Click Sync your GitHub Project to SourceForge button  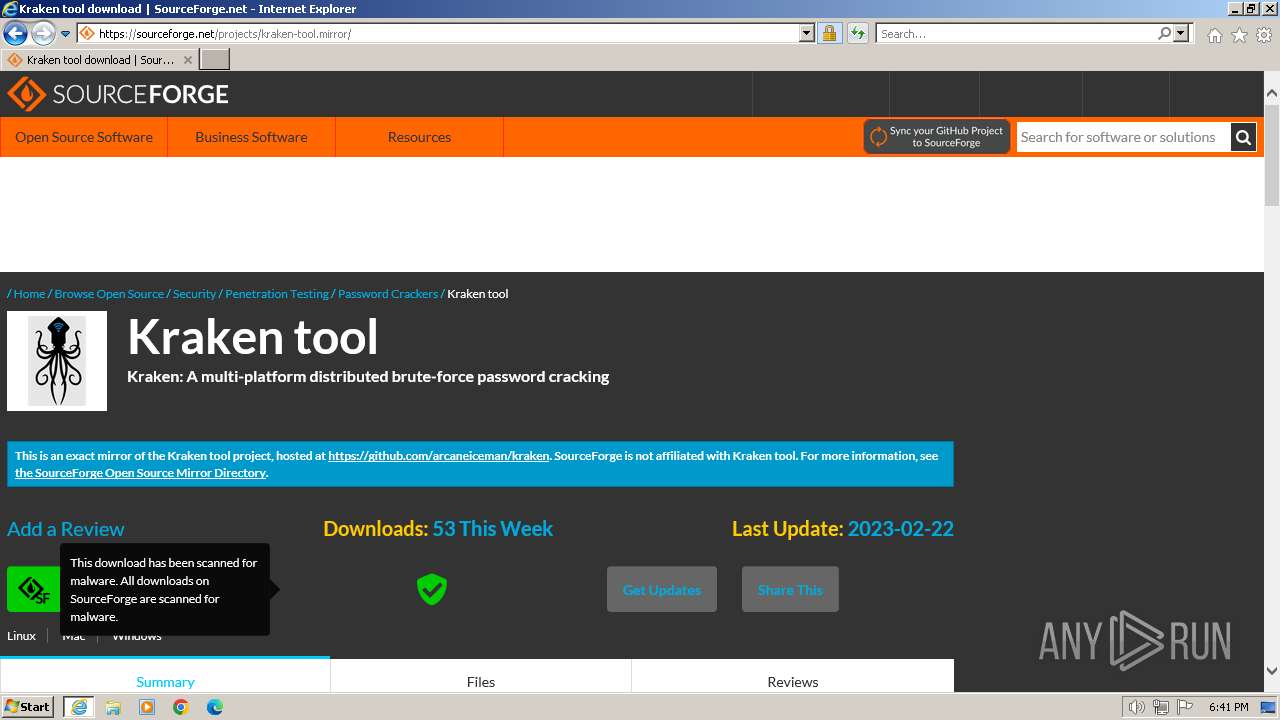[x=937, y=137]
